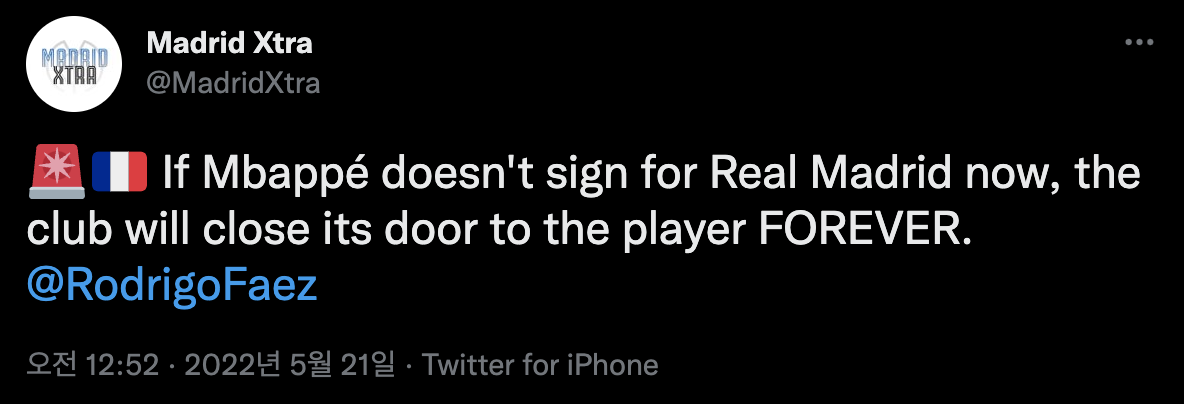Open the three-dot more options menu
This screenshot has height=404, width=1184.
[1140, 43]
